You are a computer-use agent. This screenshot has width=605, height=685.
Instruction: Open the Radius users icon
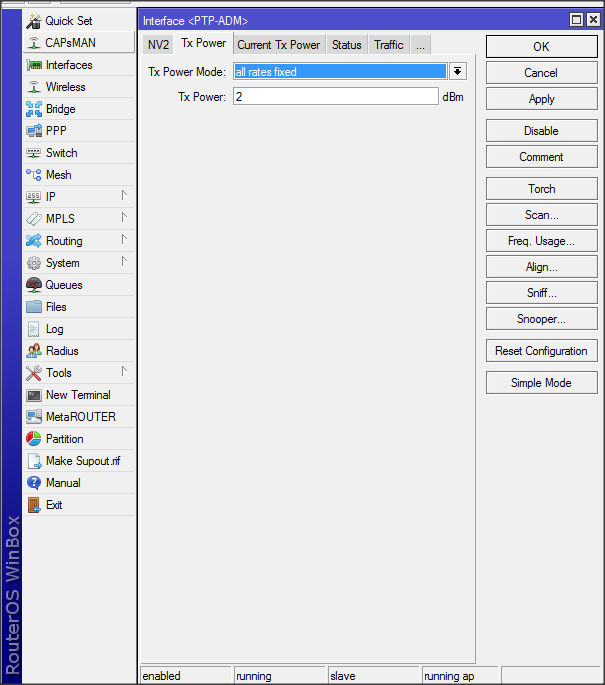pyautogui.click(x=34, y=351)
